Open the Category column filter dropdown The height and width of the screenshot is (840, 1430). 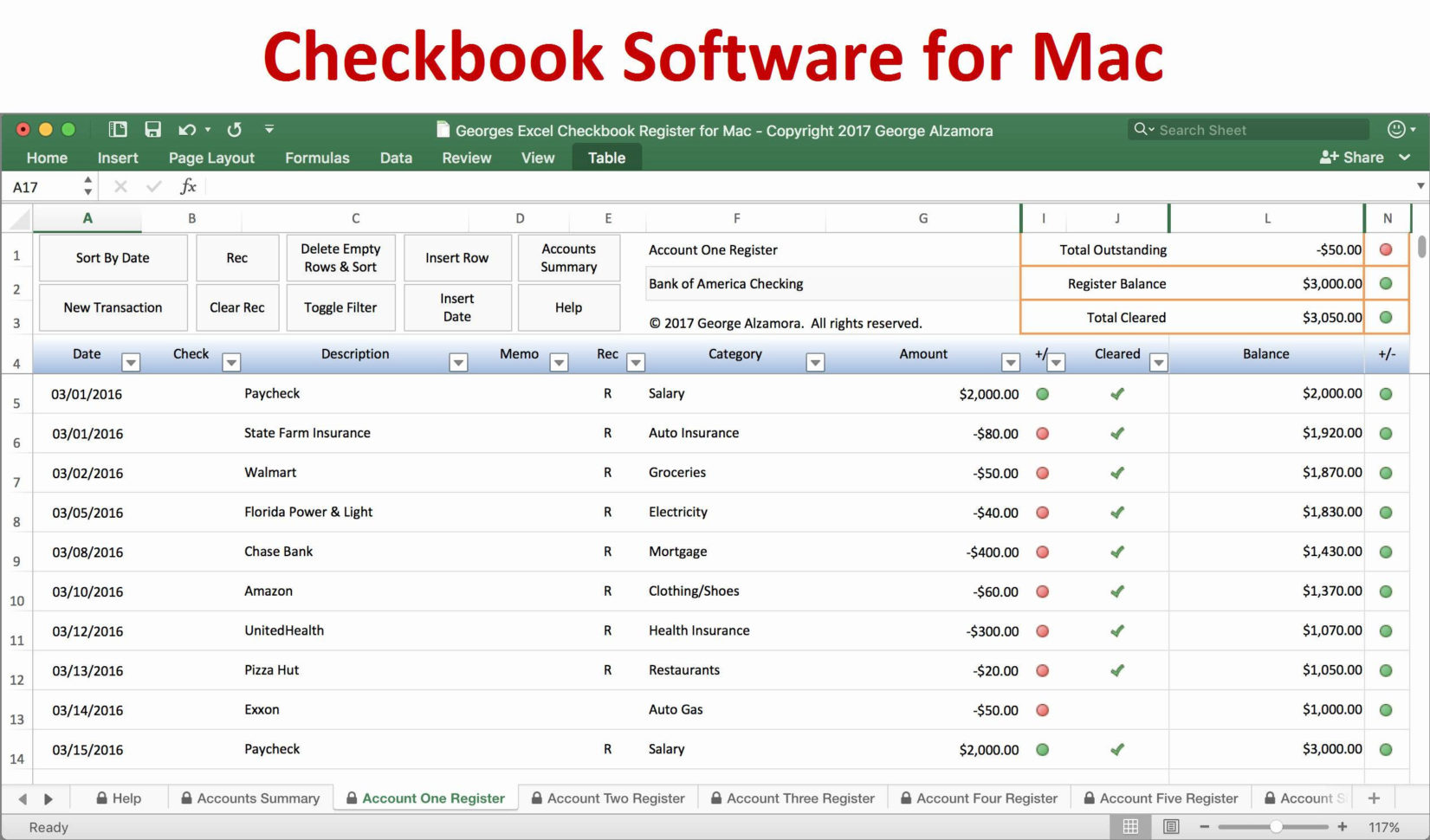(x=815, y=362)
